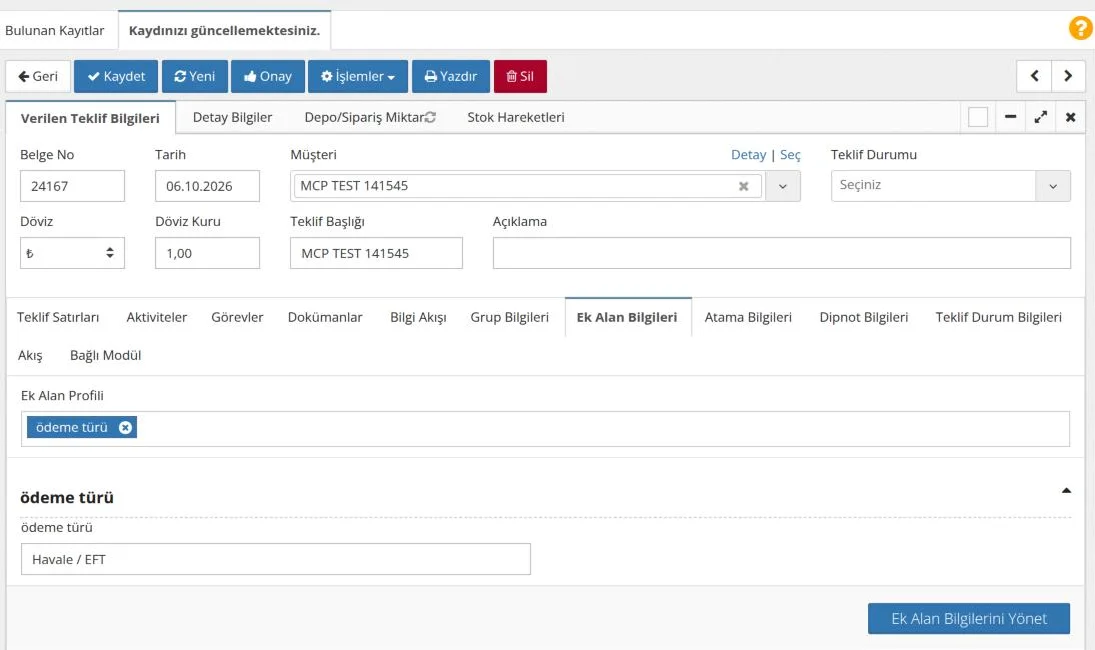1095x650 pixels.
Task: Select the Teklif Satırları tab
Action: pos(58,317)
